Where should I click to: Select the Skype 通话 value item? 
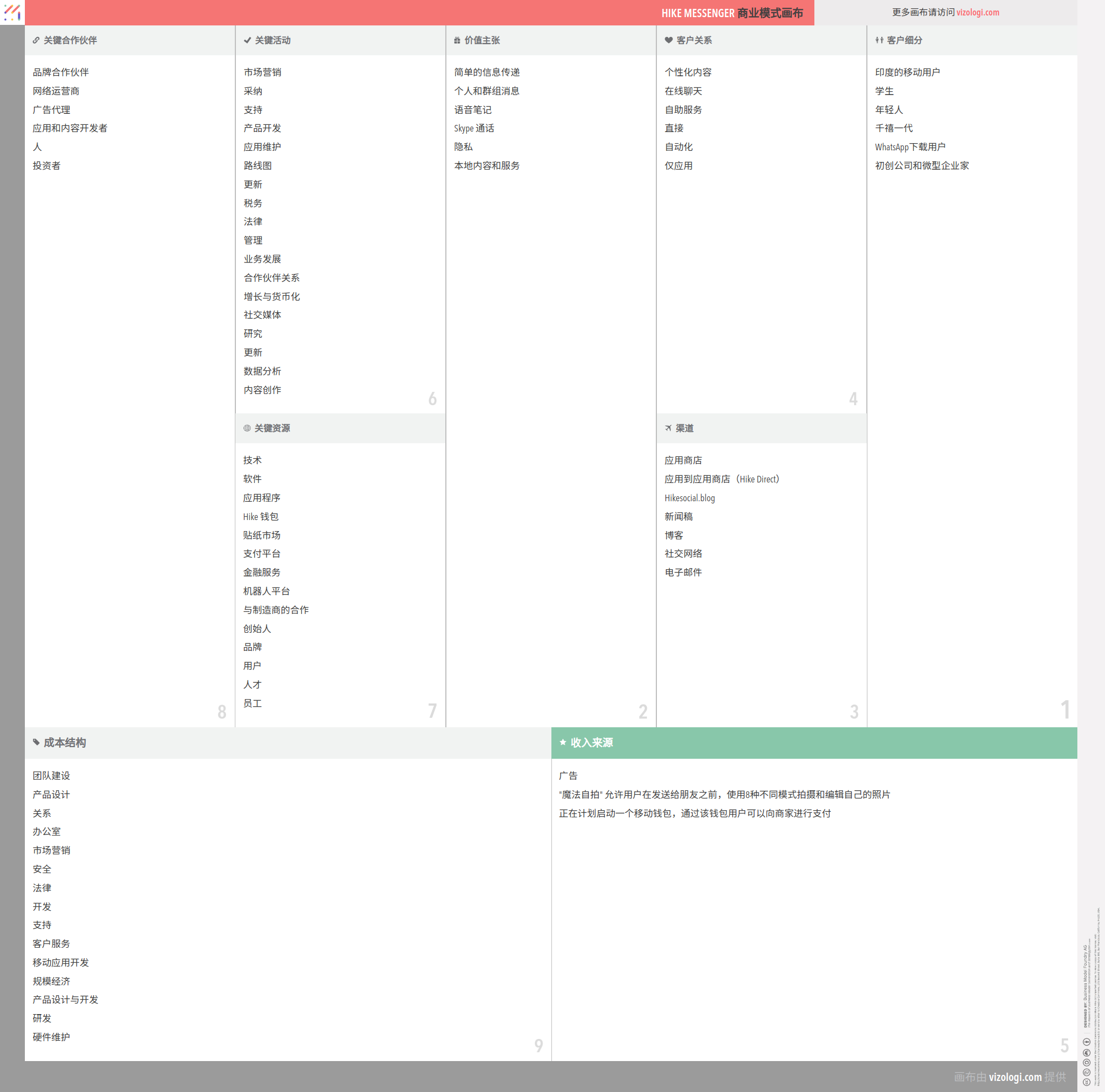pyautogui.click(x=473, y=129)
